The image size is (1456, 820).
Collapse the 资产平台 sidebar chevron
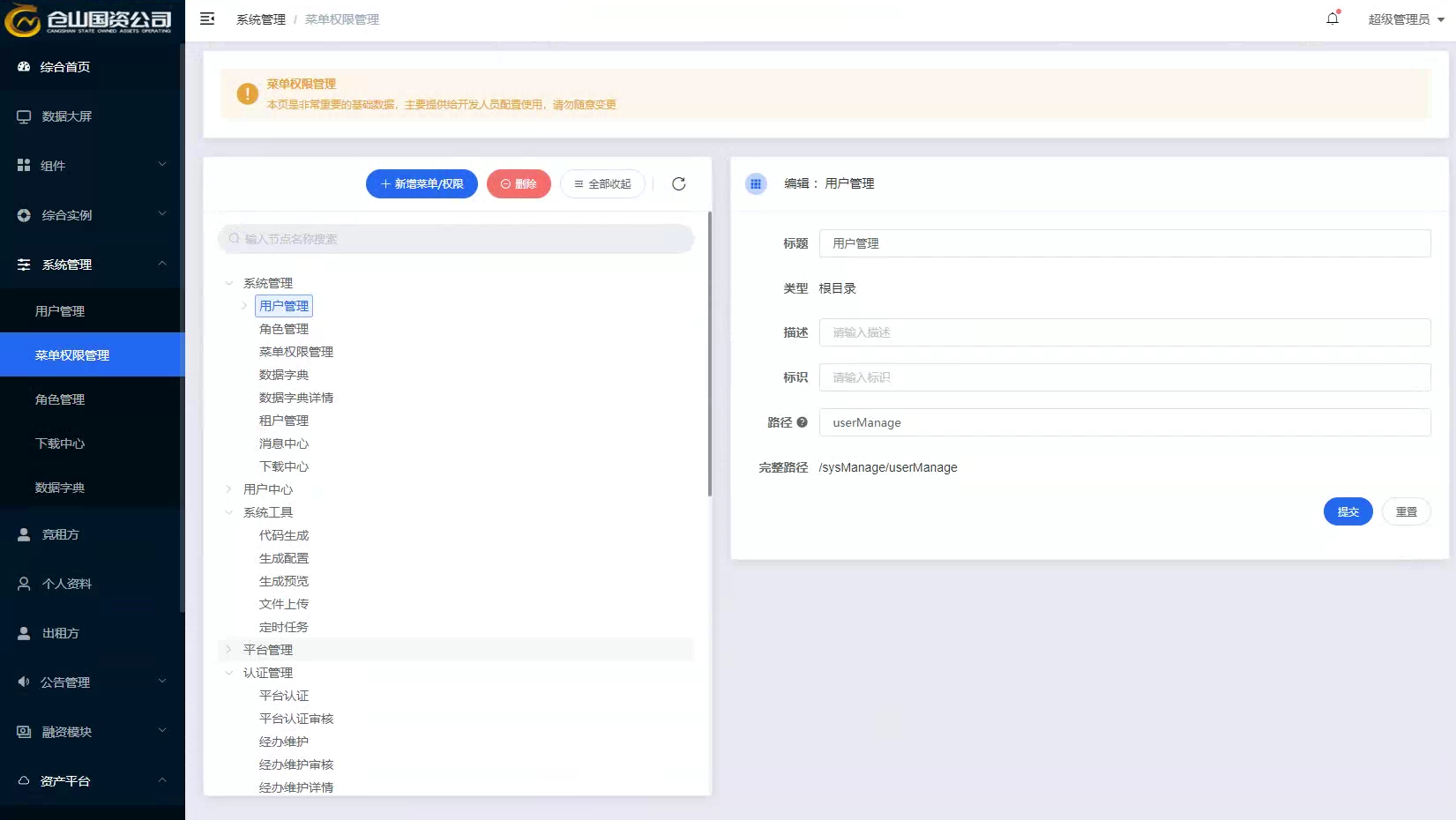click(x=162, y=779)
